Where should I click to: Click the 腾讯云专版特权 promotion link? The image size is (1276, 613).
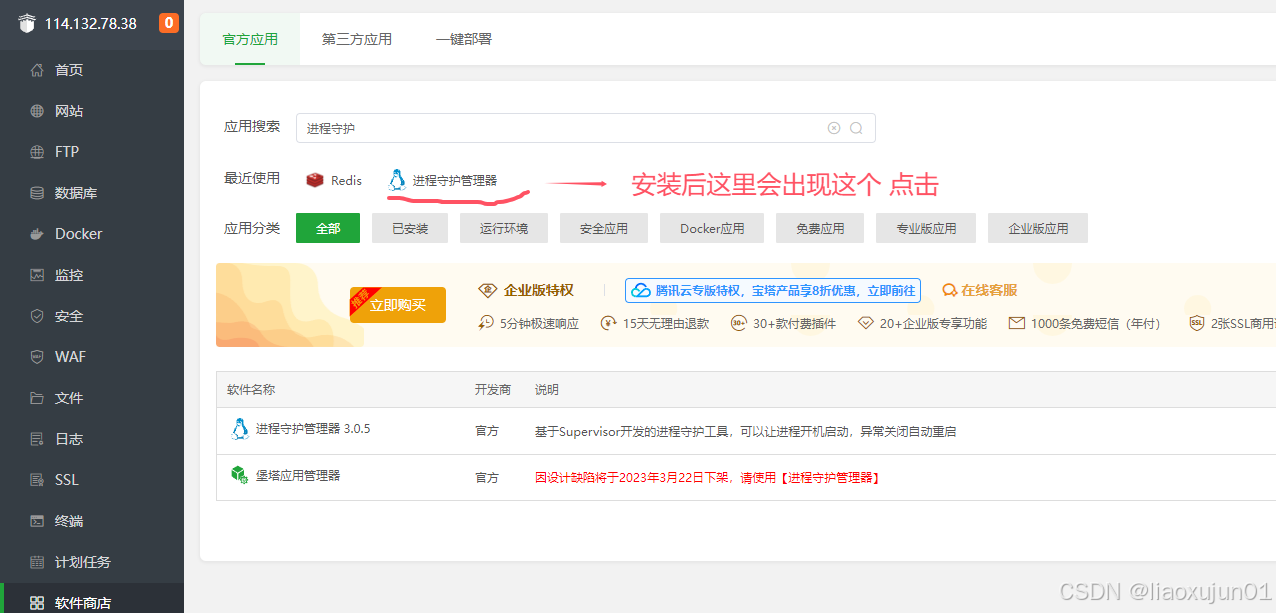pos(773,290)
